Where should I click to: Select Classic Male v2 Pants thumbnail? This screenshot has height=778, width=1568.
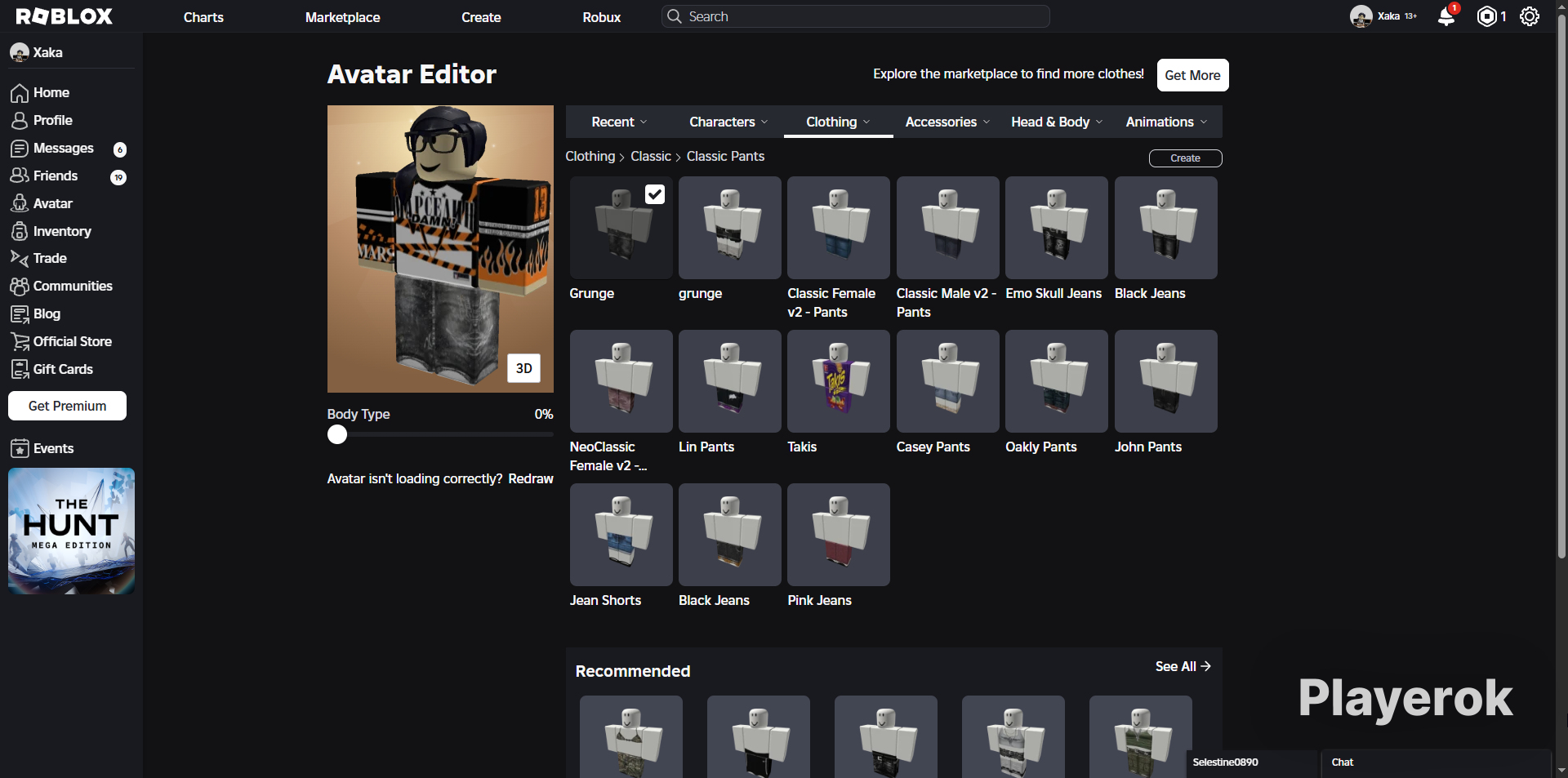(x=948, y=228)
